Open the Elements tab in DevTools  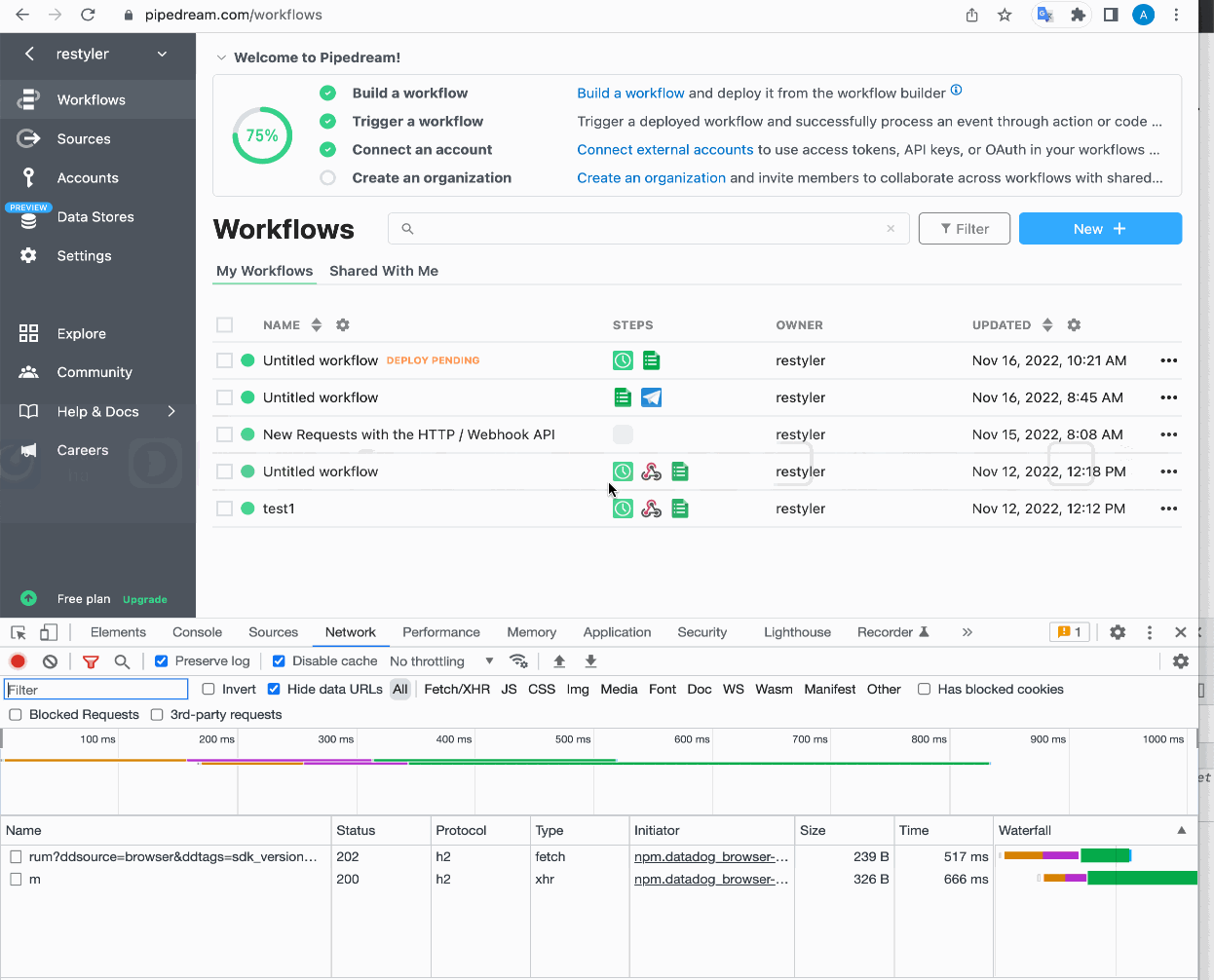(118, 632)
